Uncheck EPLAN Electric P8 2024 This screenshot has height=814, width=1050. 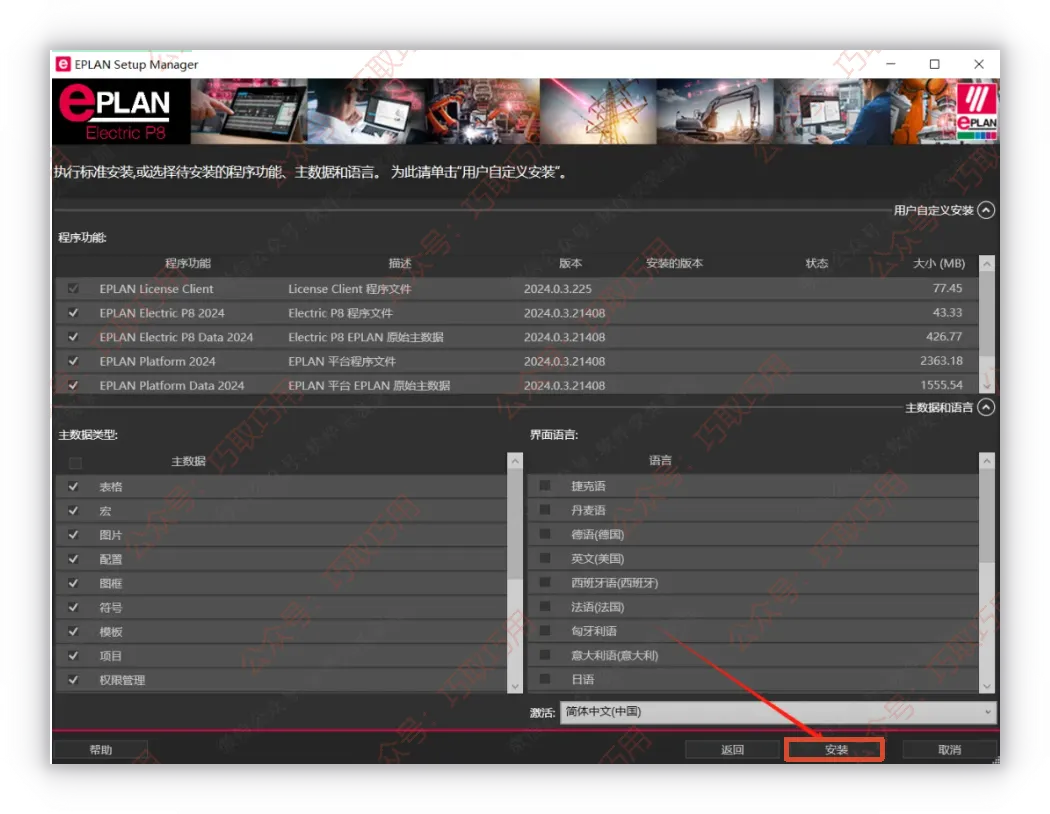[73, 313]
